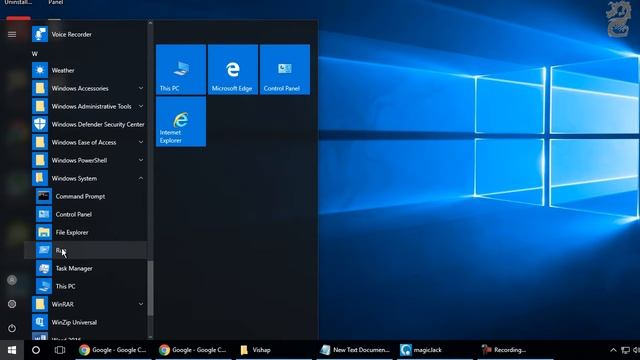Click the Task Manager text label
Image resolution: width=640 pixels, height=360 pixels.
(x=74, y=268)
